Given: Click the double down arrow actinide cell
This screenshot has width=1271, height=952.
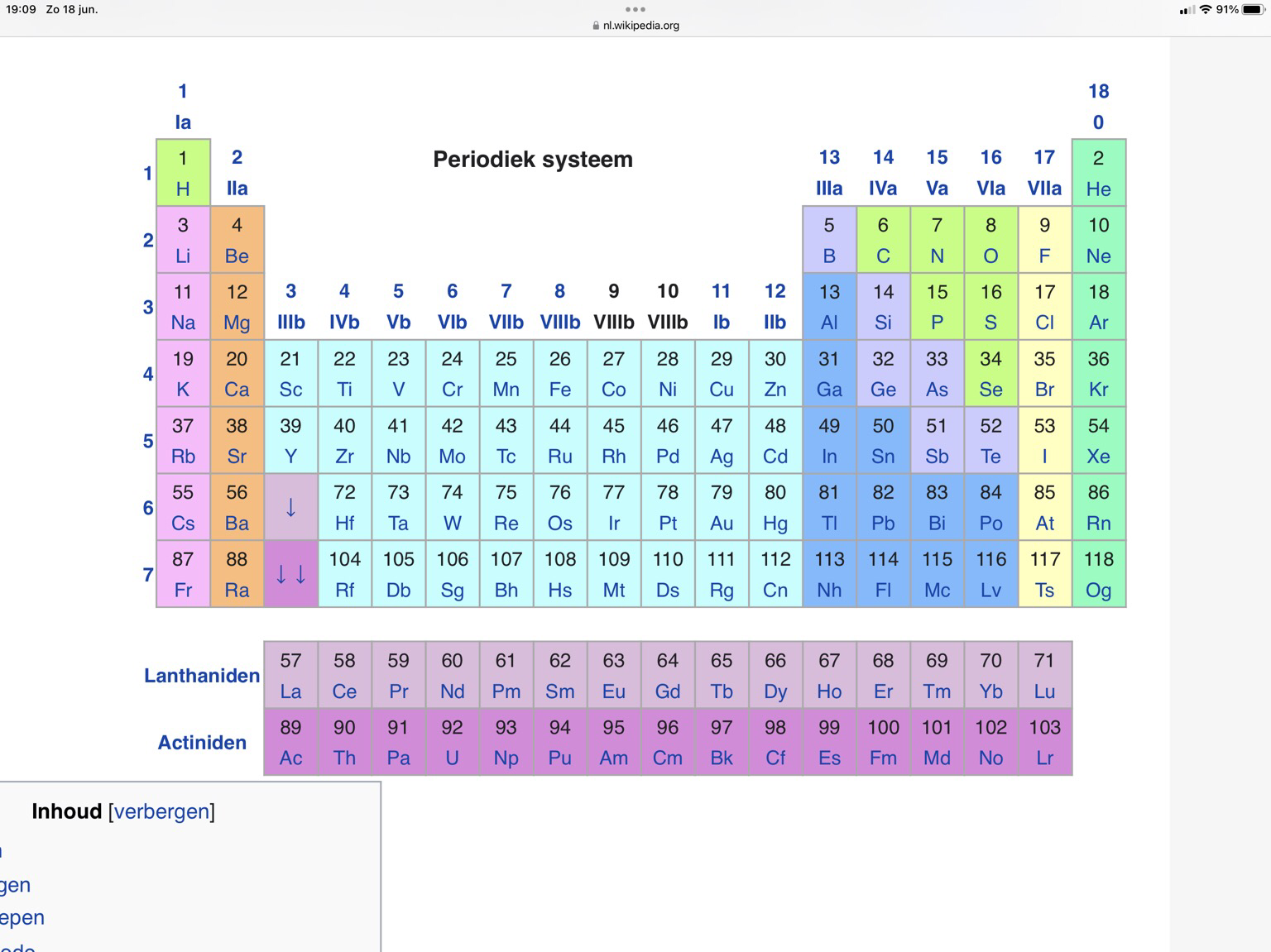Looking at the screenshot, I should pyautogui.click(x=290, y=574).
